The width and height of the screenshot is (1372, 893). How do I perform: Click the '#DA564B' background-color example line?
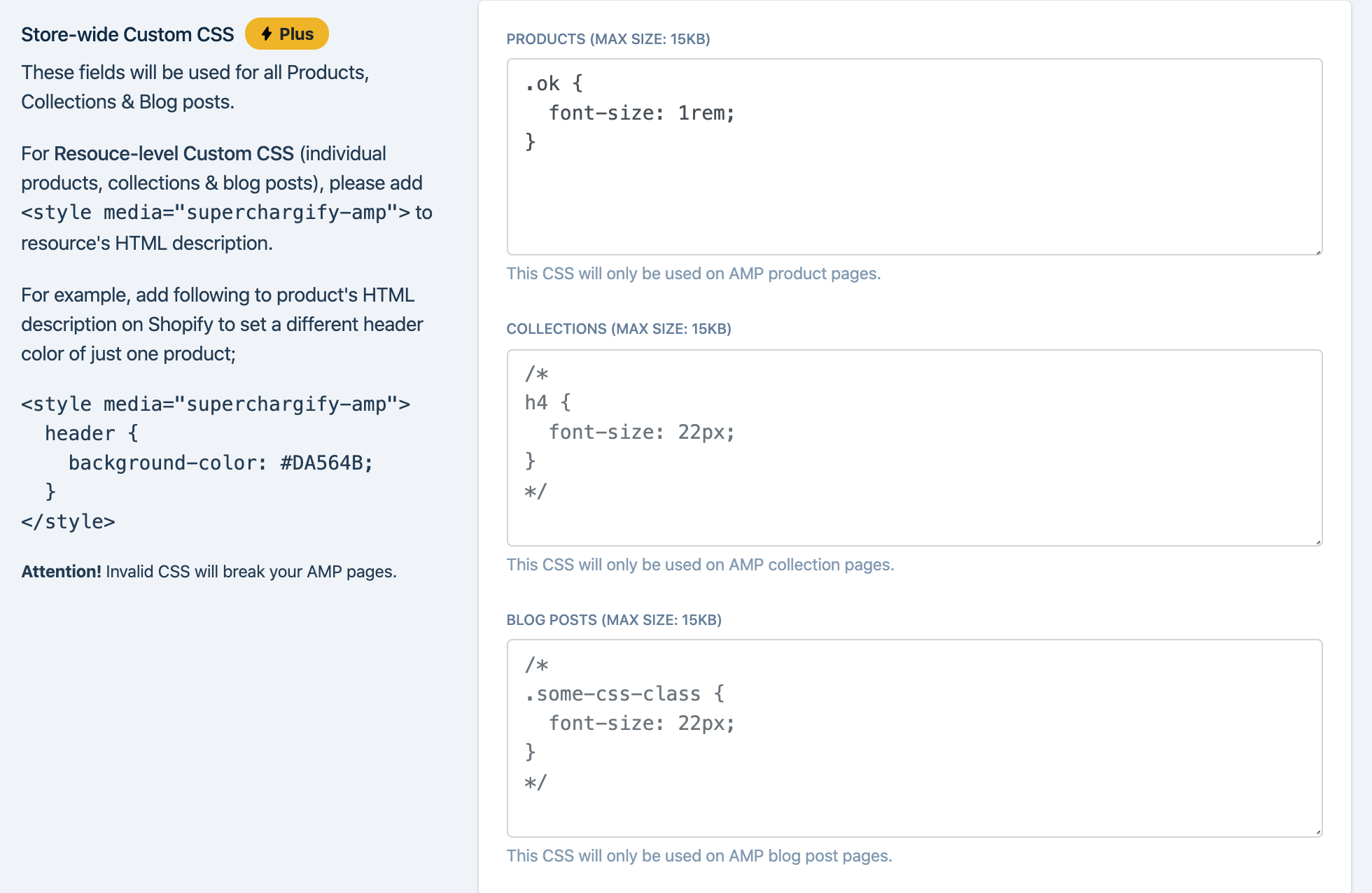220,463
